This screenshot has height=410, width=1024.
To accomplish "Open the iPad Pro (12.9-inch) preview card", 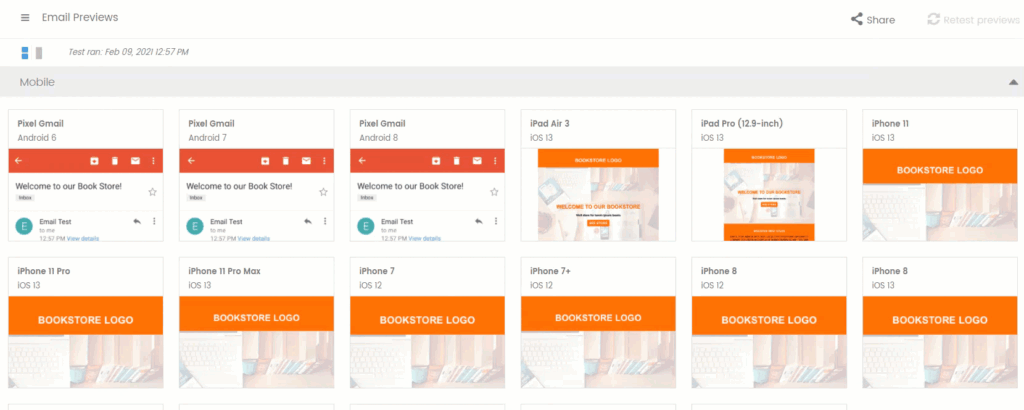I will 769,195.
